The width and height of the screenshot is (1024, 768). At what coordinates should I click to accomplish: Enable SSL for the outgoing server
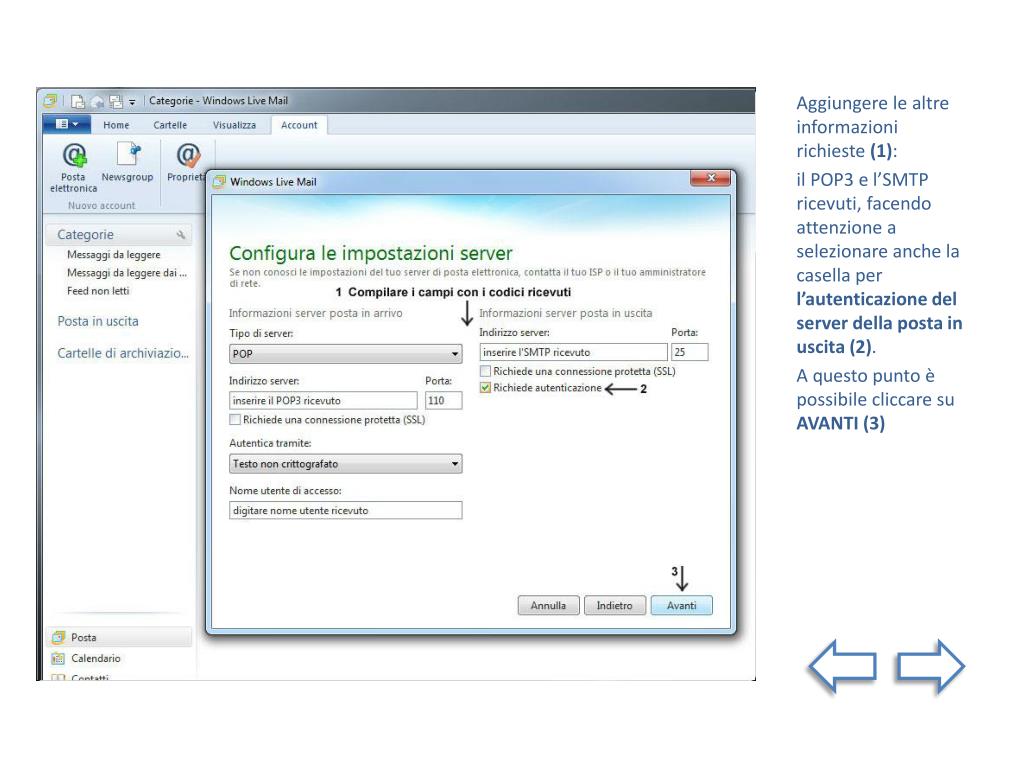pyautogui.click(x=485, y=371)
